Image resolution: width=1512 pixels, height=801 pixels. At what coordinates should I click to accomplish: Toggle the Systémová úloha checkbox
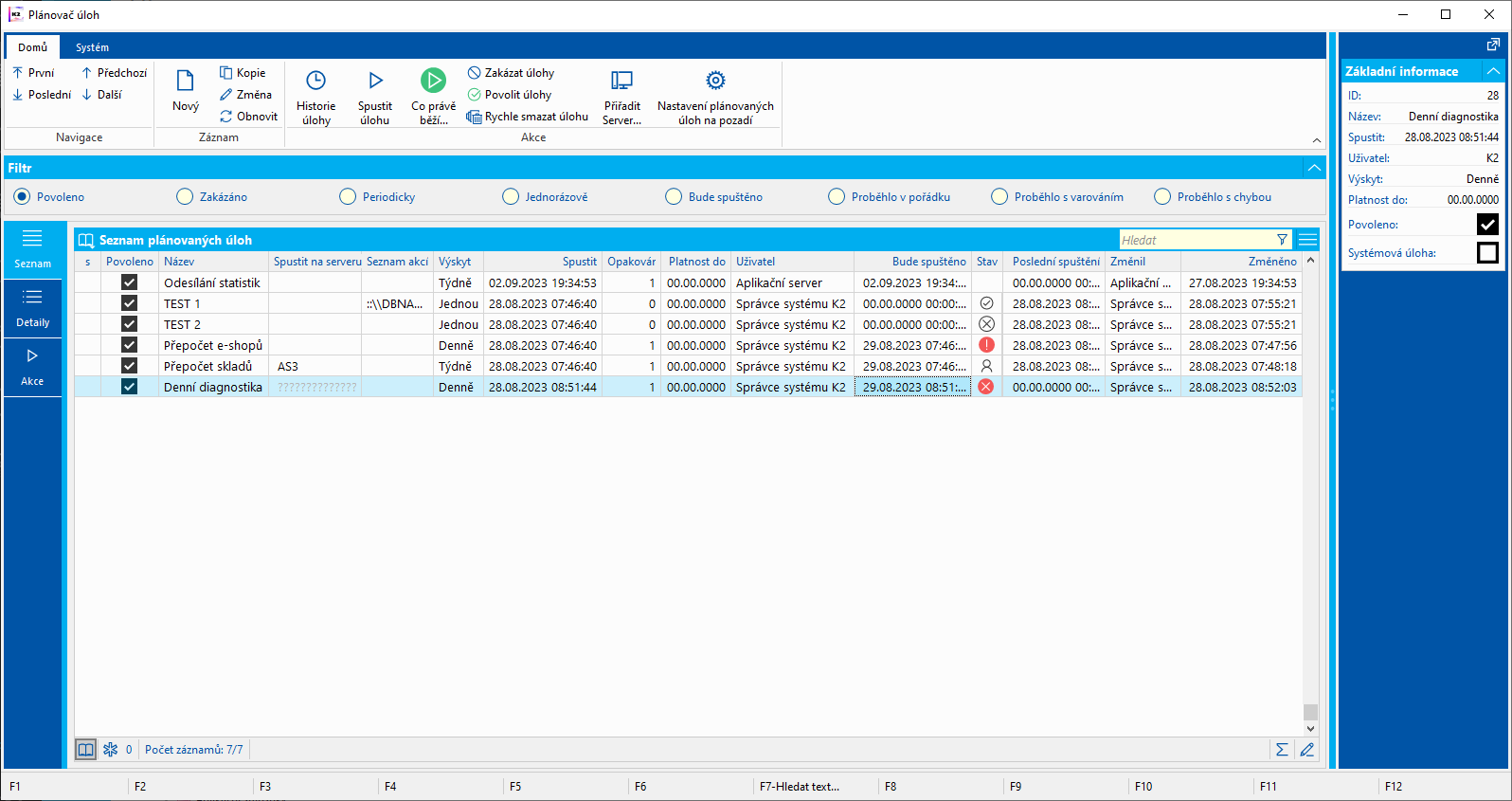tap(1487, 253)
